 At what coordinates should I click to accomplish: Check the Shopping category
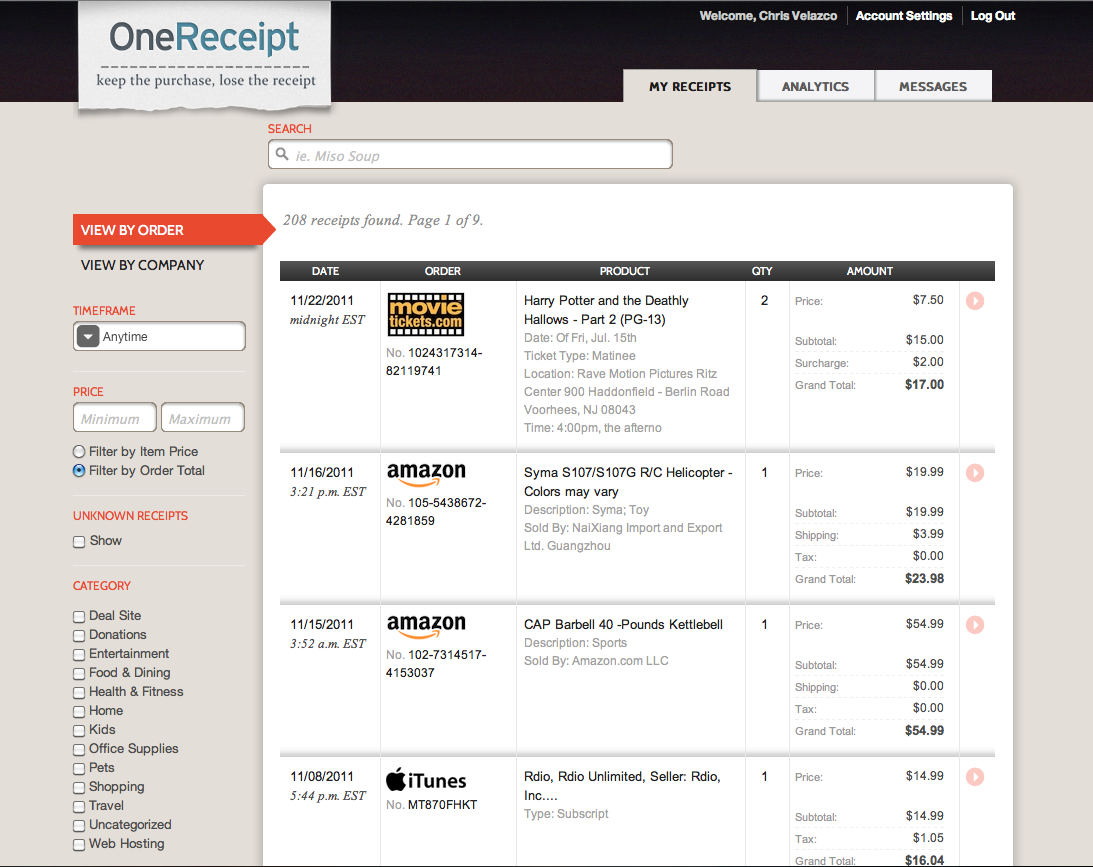coord(79,788)
